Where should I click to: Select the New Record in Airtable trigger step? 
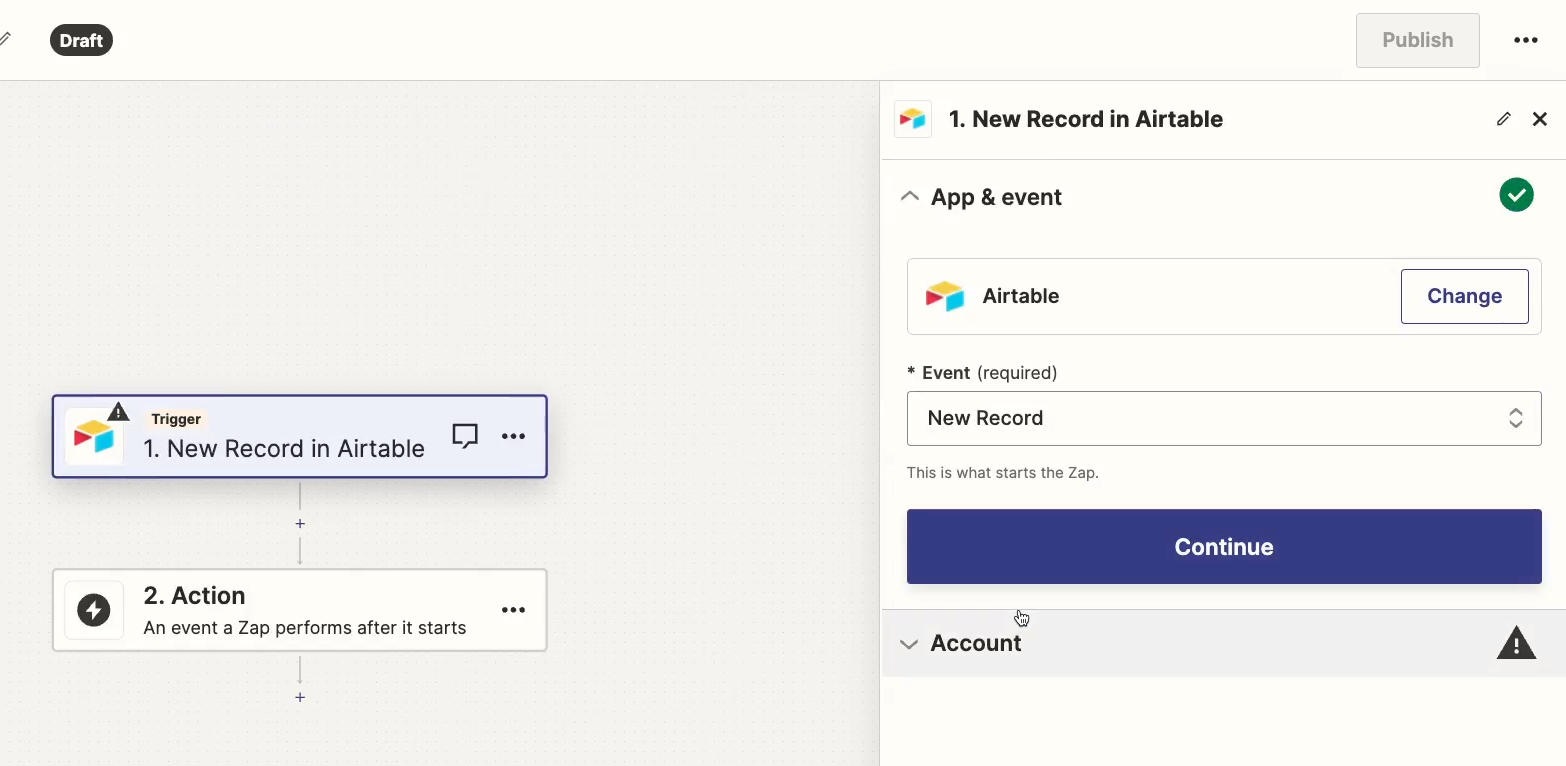299,436
